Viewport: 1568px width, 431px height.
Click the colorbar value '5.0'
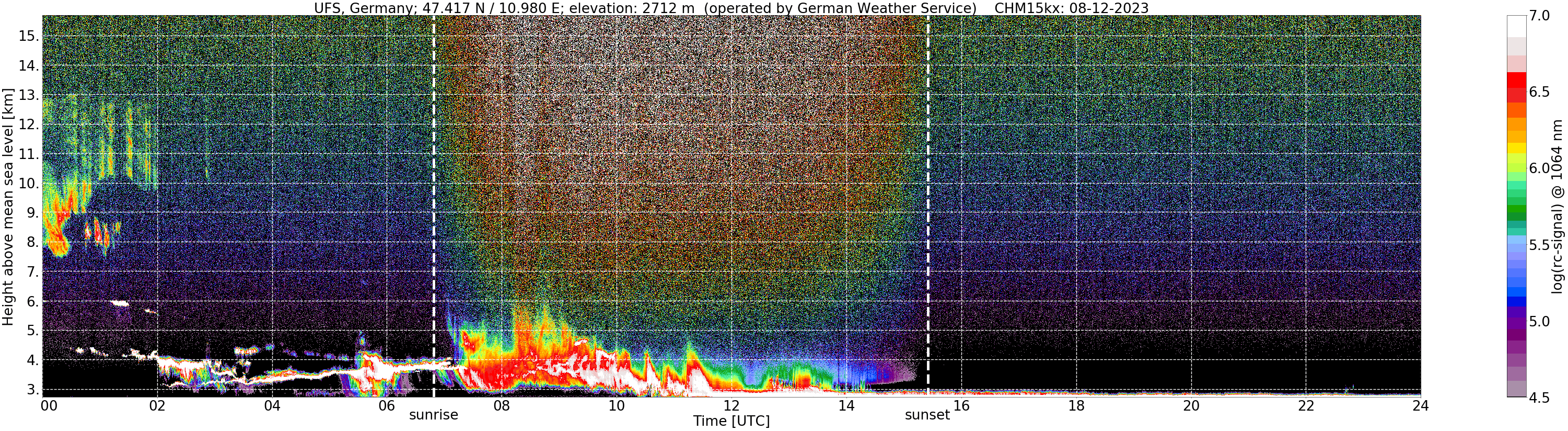(1539, 321)
